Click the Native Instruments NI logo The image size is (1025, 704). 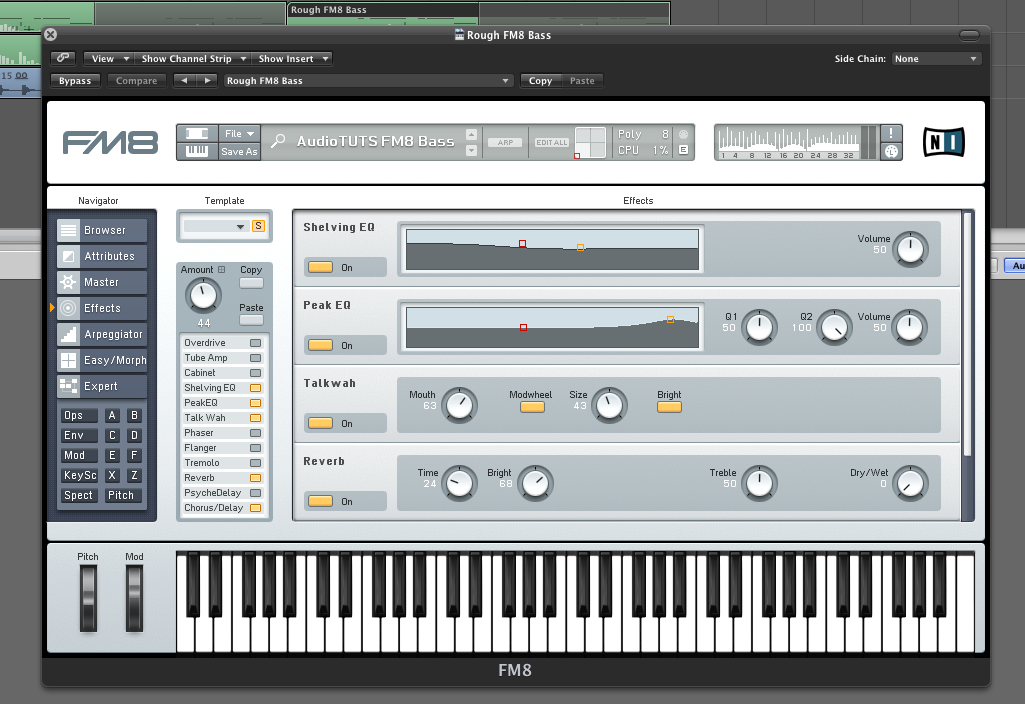[943, 142]
